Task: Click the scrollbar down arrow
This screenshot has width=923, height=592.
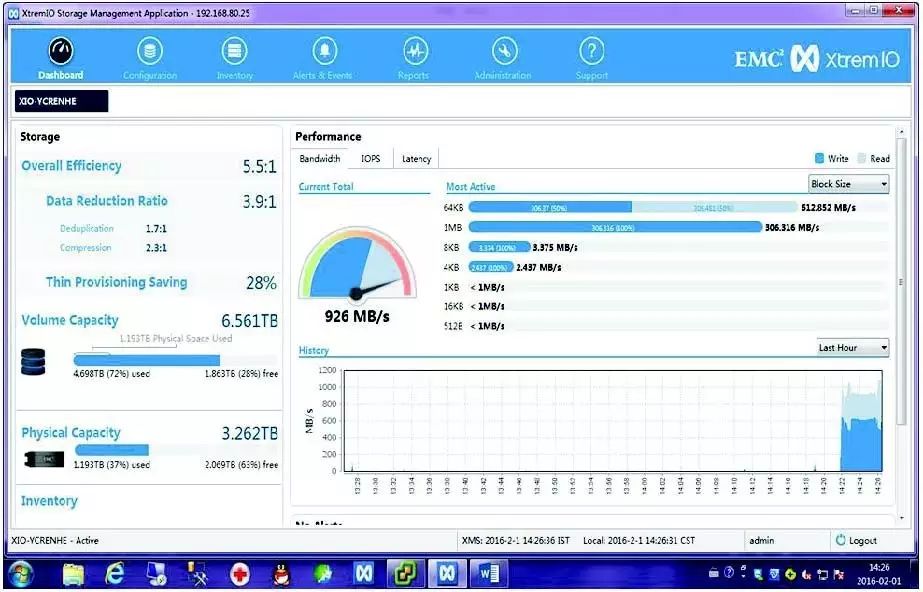Action: (x=901, y=518)
